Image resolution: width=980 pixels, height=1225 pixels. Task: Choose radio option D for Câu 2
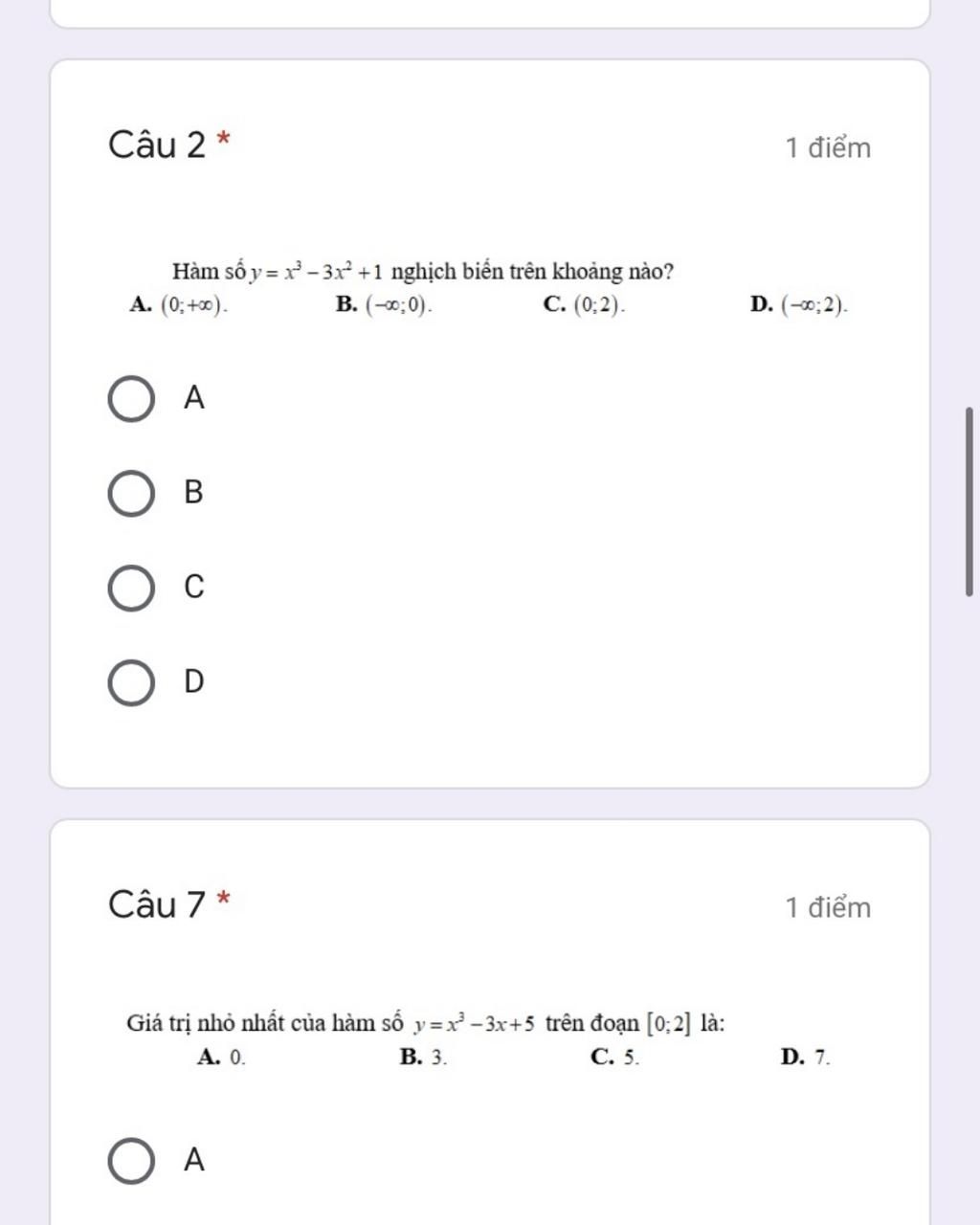click(x=130, y=682)
